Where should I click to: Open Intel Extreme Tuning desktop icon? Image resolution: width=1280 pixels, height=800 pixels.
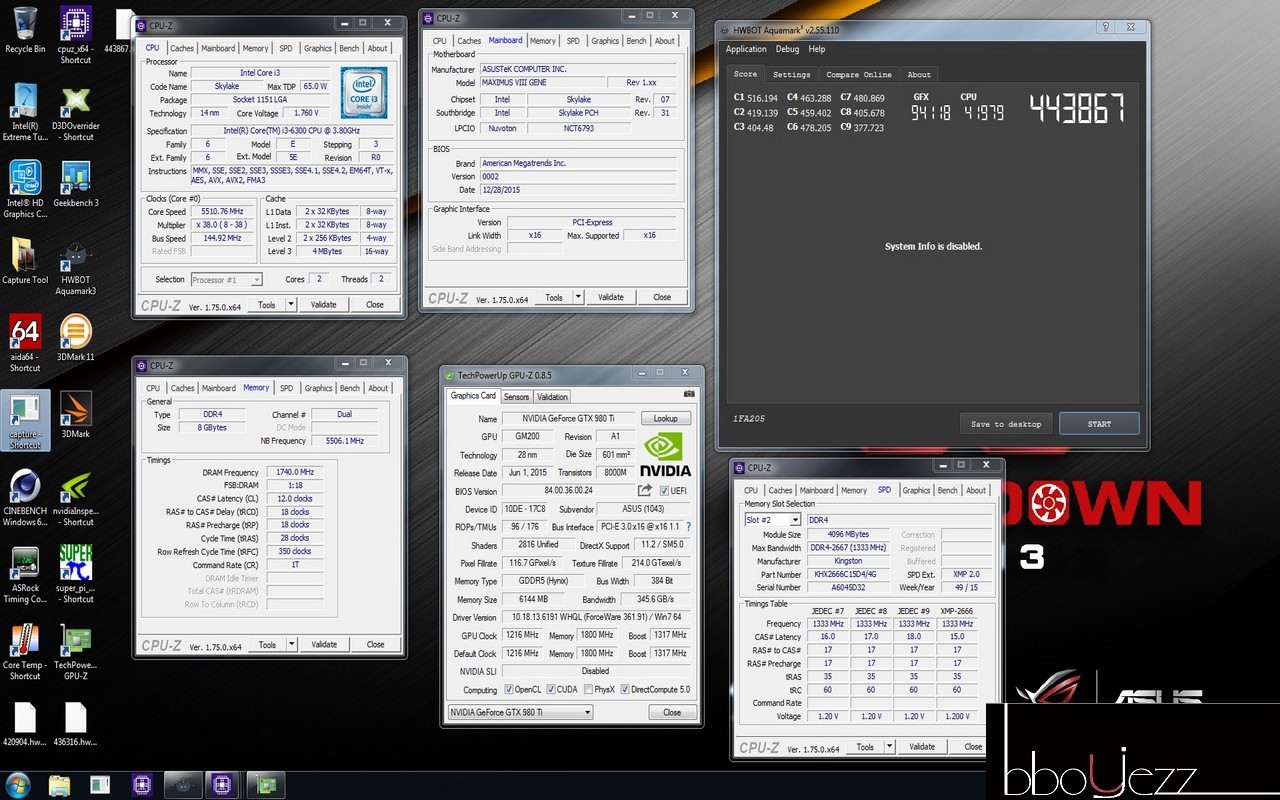[25, 112]
